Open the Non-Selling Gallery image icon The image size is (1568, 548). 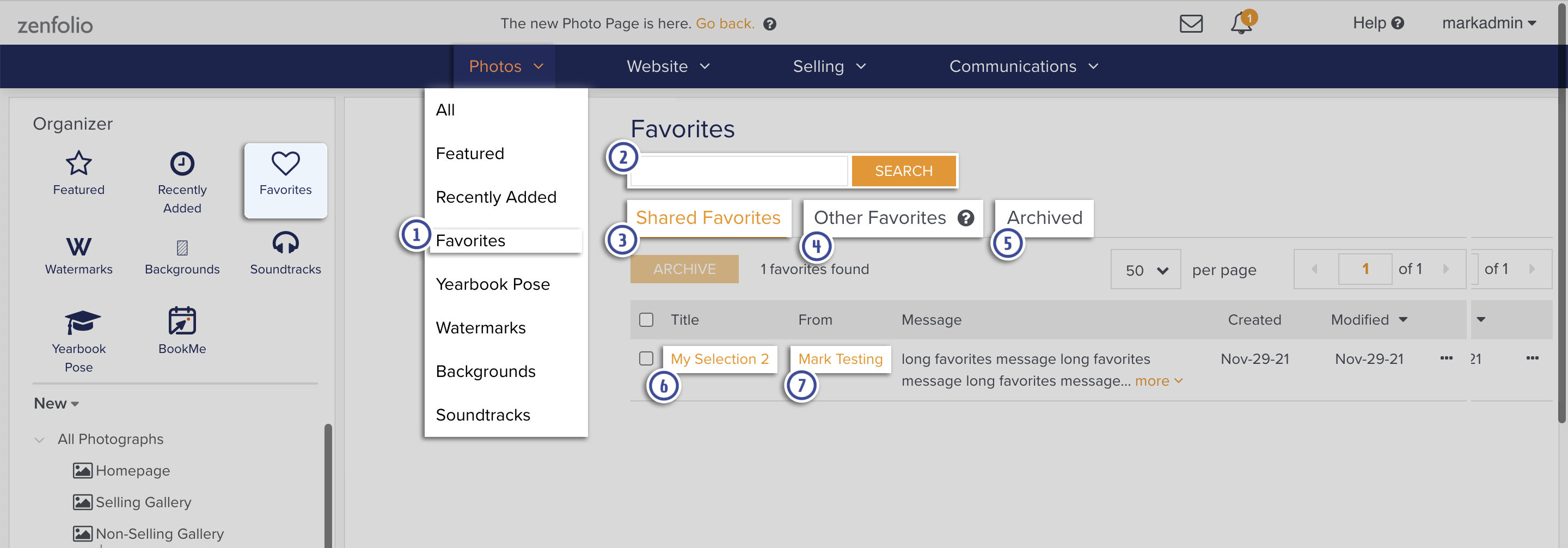[82, 534]
